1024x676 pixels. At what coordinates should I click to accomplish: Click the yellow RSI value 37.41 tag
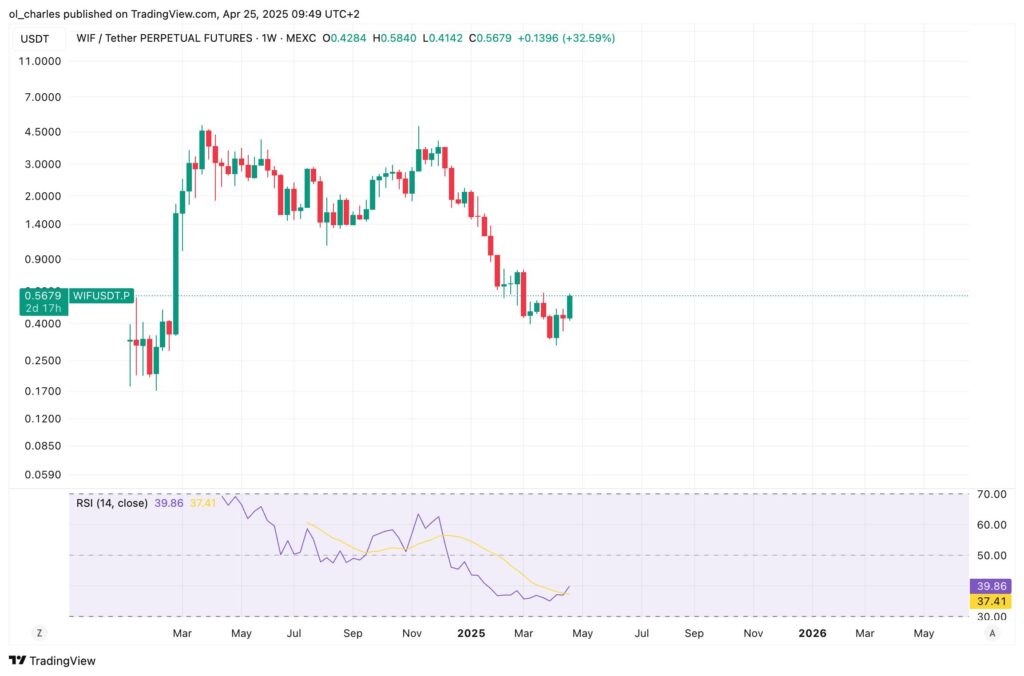pyautogui.click(x=991, y=601)
